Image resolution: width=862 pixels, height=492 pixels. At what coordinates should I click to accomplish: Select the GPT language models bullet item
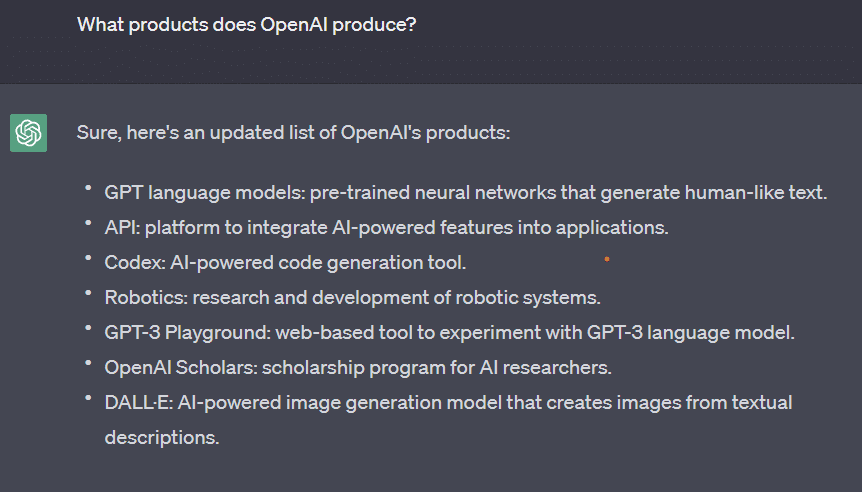click(466, 192)
